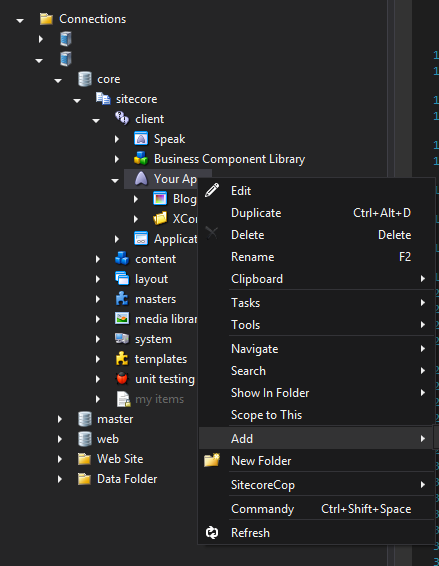The width and height of the screenshot is (439, 566).
Task: Click the system computer icon
Action: [x=122, y=339]
